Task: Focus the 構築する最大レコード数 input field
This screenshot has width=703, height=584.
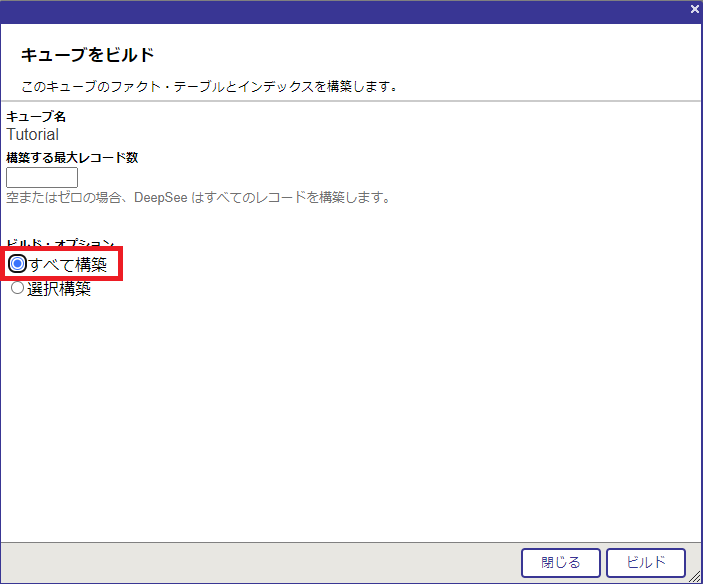Action: click(42, 178)
